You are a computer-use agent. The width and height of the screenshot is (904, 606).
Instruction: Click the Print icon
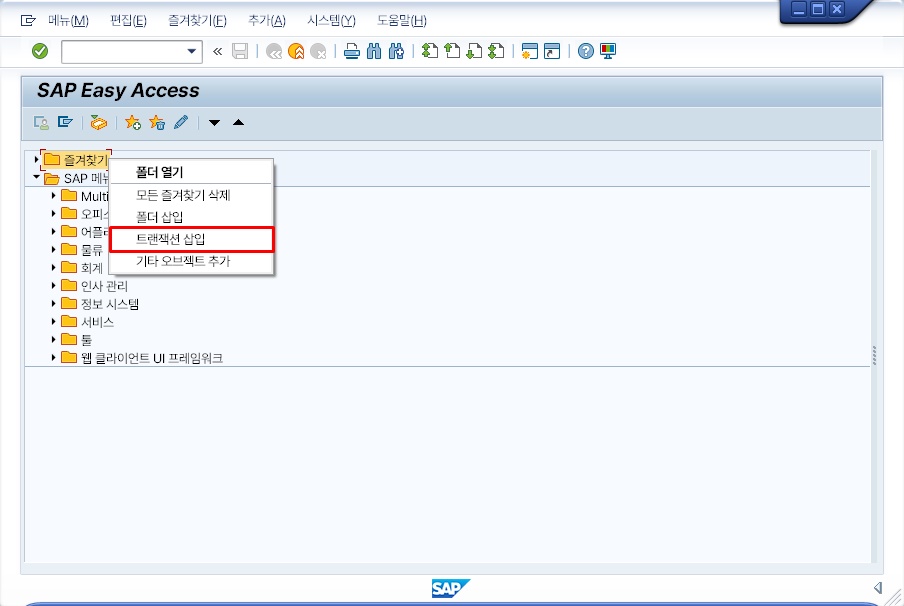[352, 51]
